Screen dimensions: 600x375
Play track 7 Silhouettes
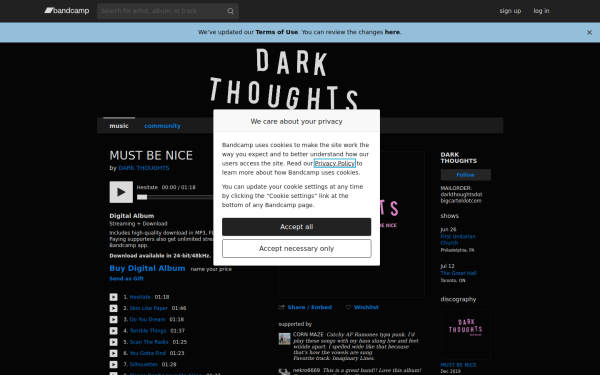114,365
